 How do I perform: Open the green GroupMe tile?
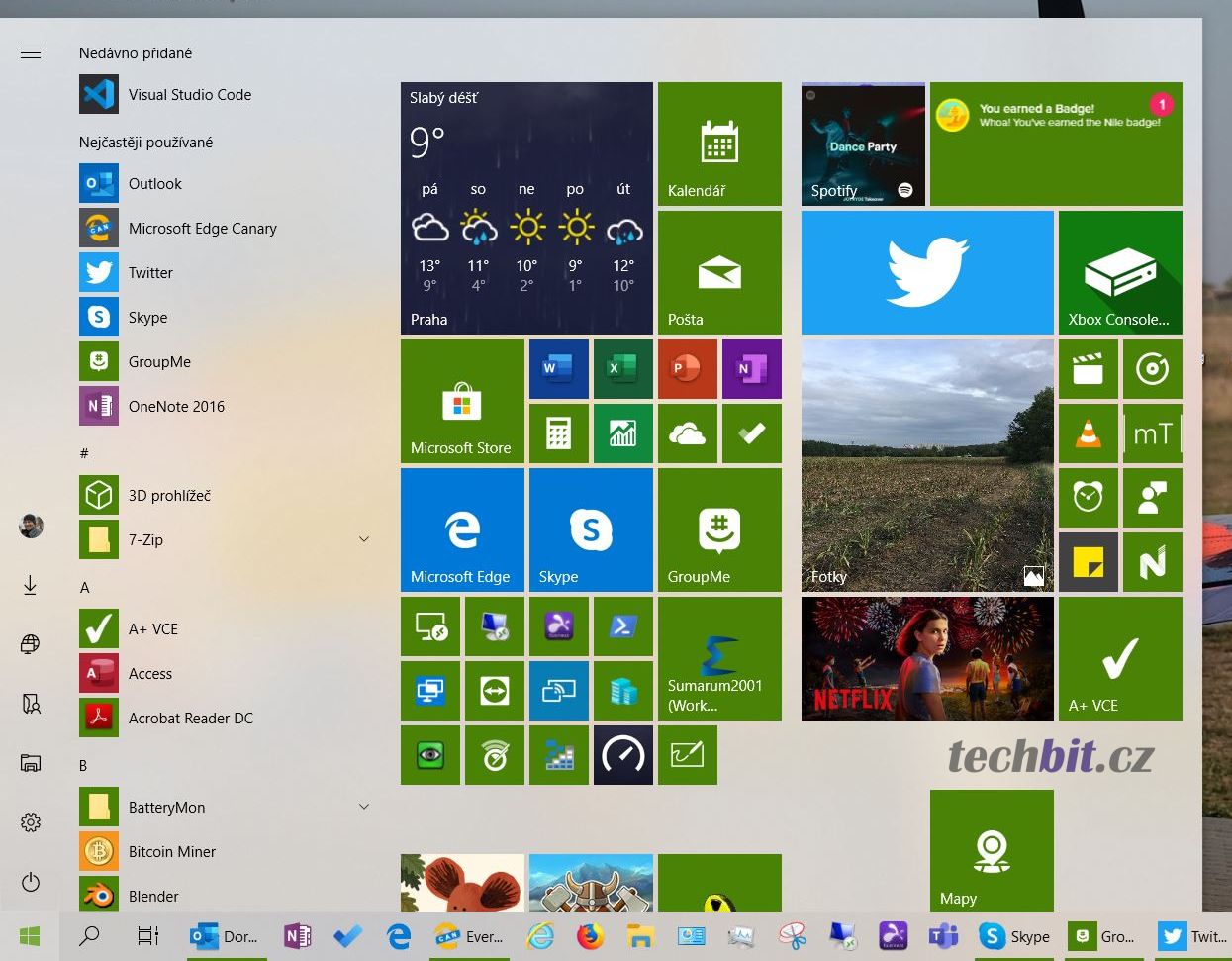coord(719,530)
